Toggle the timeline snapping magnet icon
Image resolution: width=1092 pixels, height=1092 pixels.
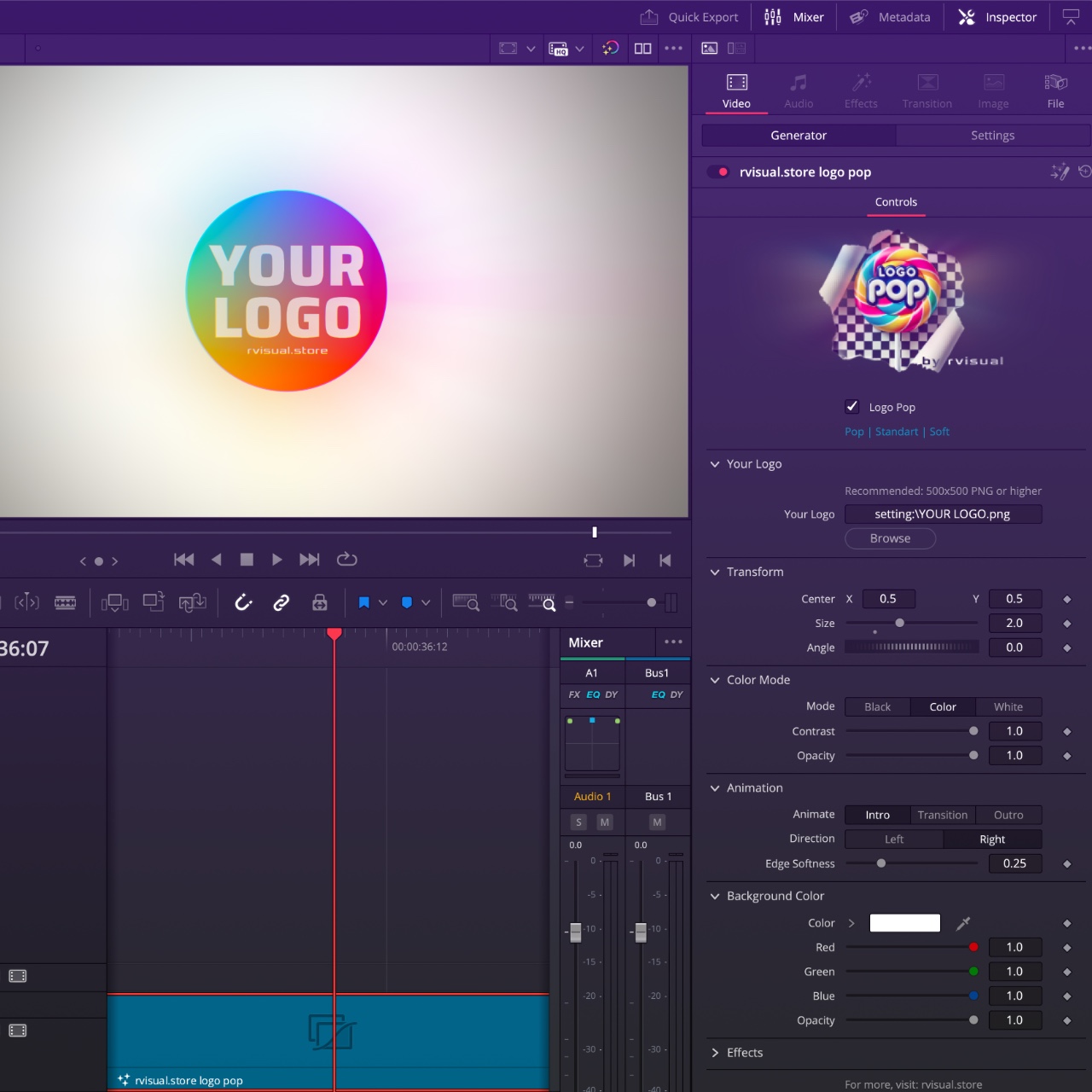243,603
